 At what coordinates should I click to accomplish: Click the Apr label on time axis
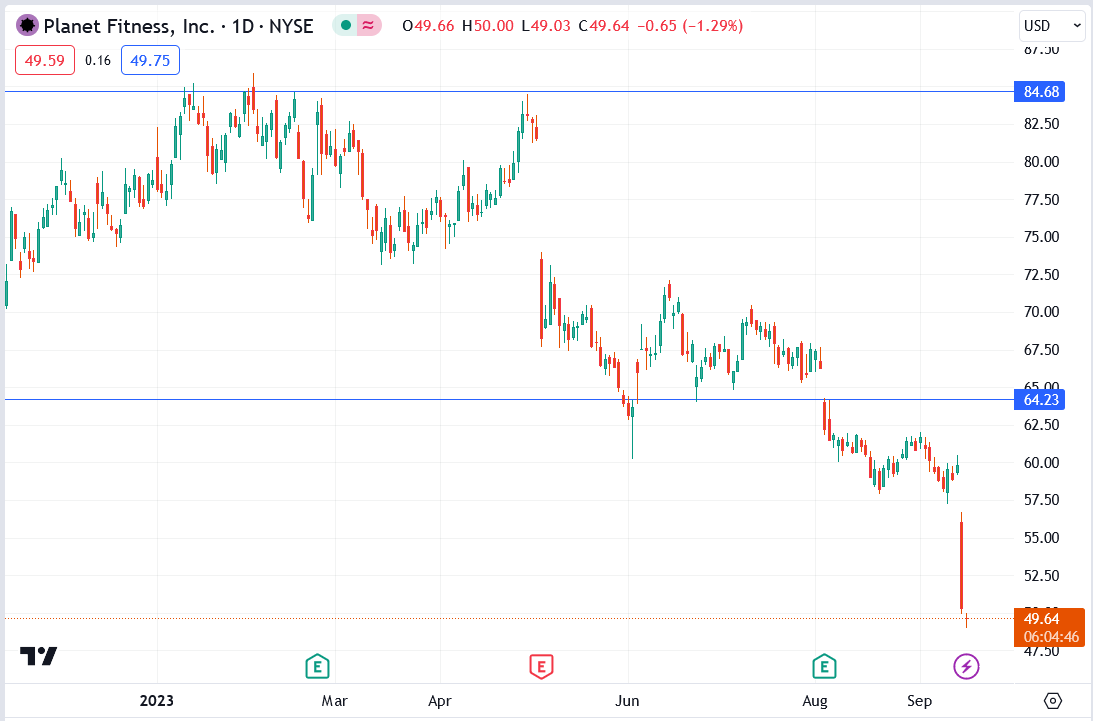[x=440, y=701]
